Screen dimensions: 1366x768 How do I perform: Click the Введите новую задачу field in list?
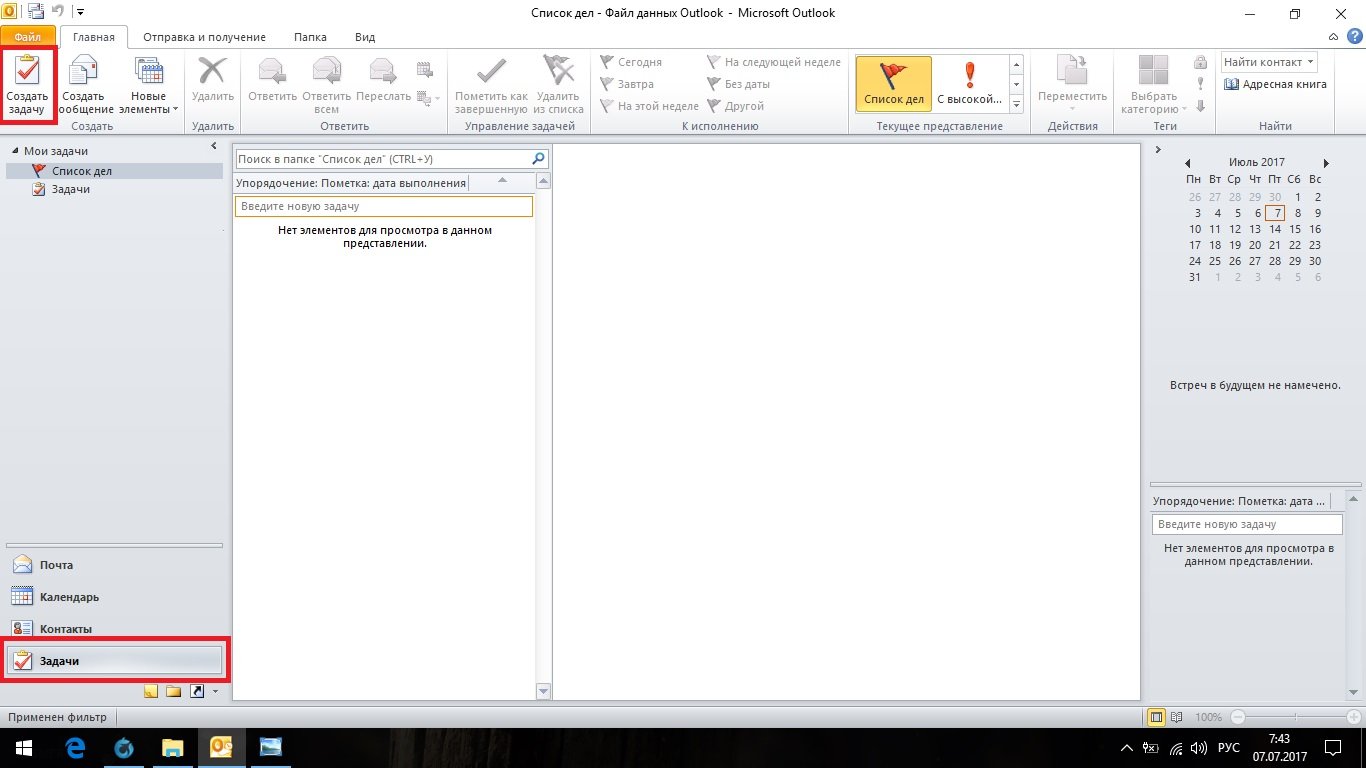click(384, 206)
